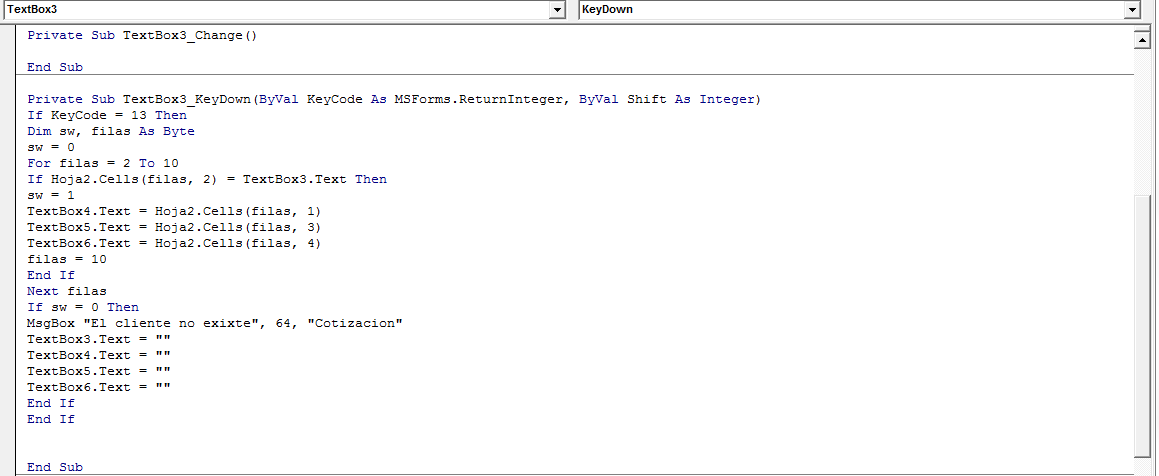
Task: Click the MsgBox 'El cliente no exixte' line
Action: click(x=215, y=323)
